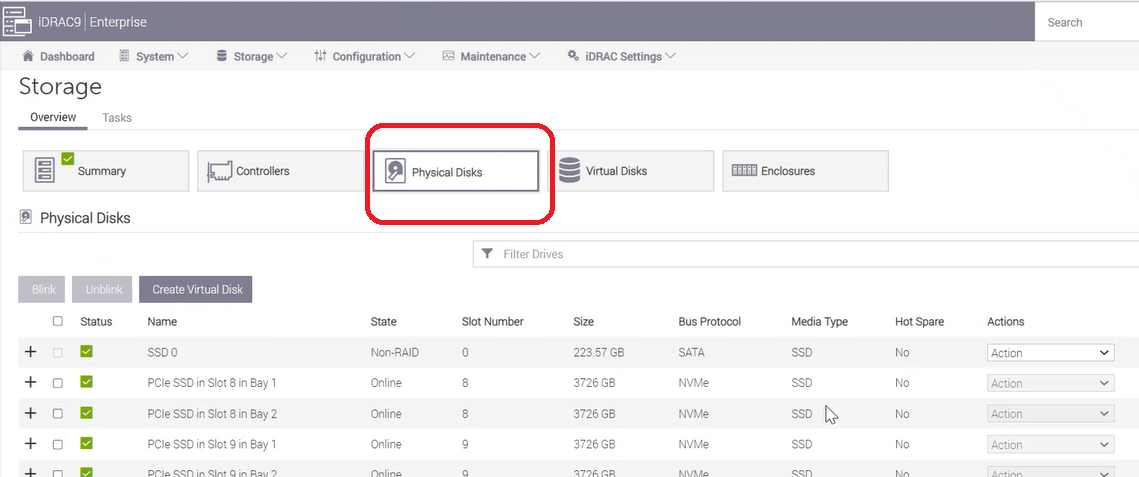The image size is (1139, 477).
Task: Click green status check for Slot 9 Bay 1
Action: tap(86, 443)
